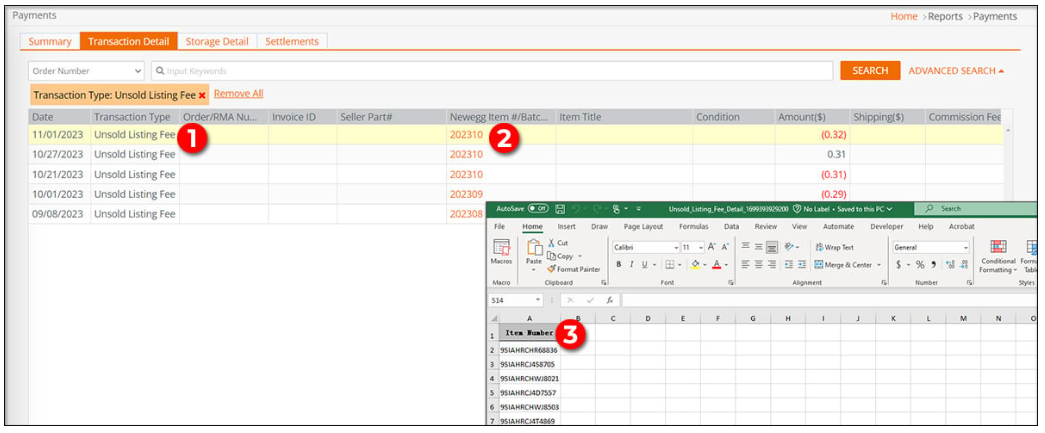Apply Bold formatting in Excel
Screen dimensions: 1045x433
(x=618, y=264)
